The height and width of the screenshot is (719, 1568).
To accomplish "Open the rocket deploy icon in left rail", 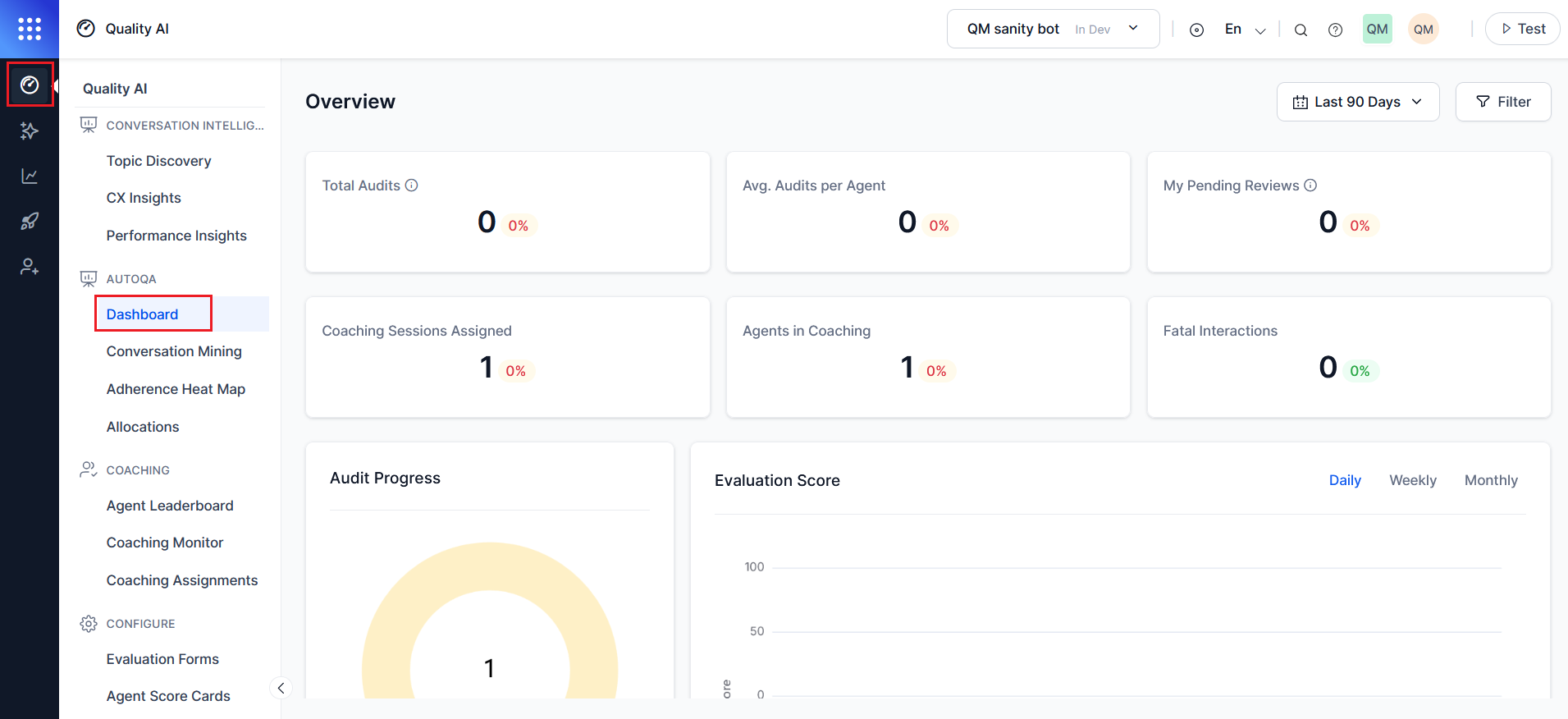I will coord(30,221).
